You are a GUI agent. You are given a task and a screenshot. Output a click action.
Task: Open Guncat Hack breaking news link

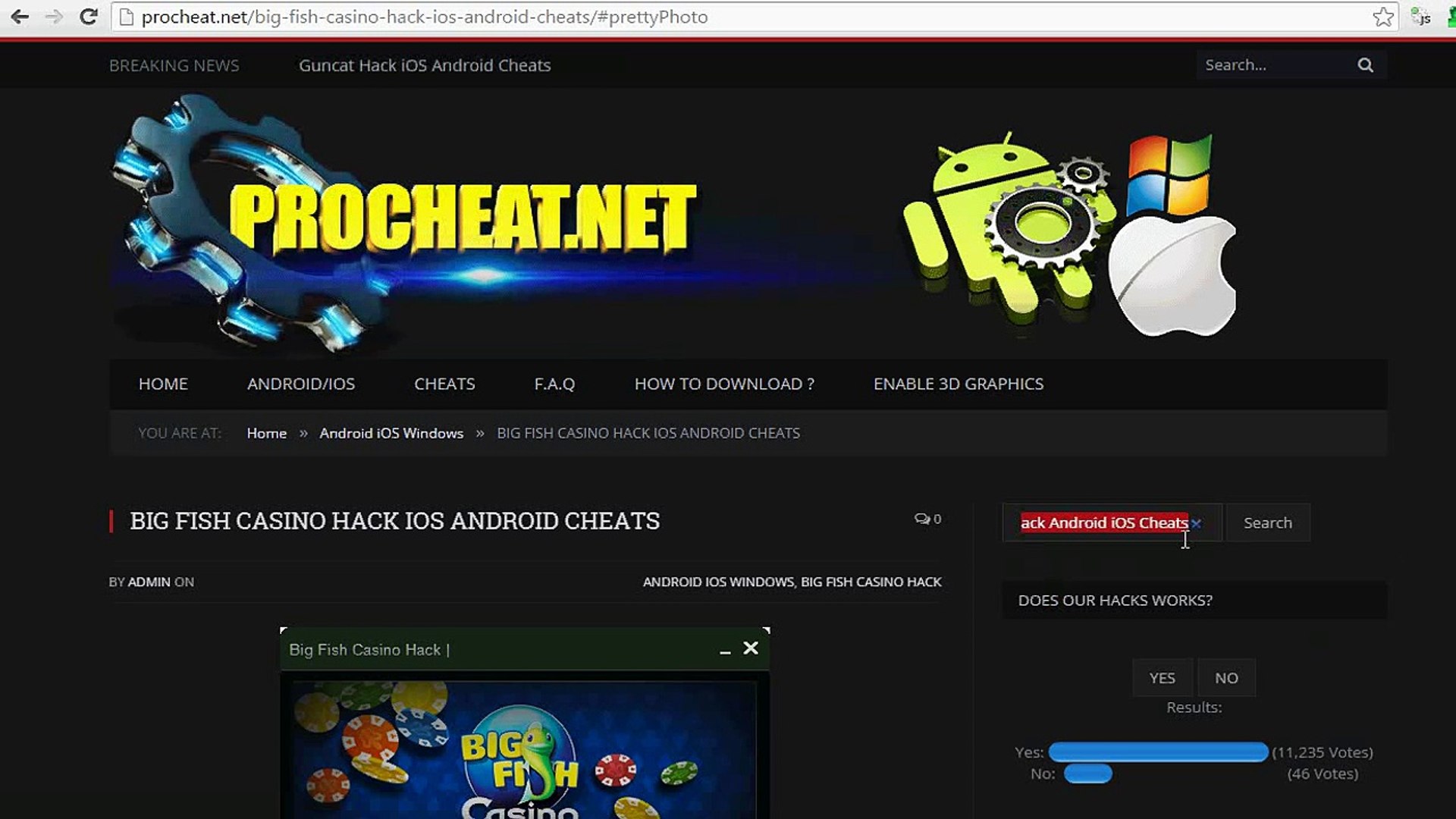coord(425,65)
